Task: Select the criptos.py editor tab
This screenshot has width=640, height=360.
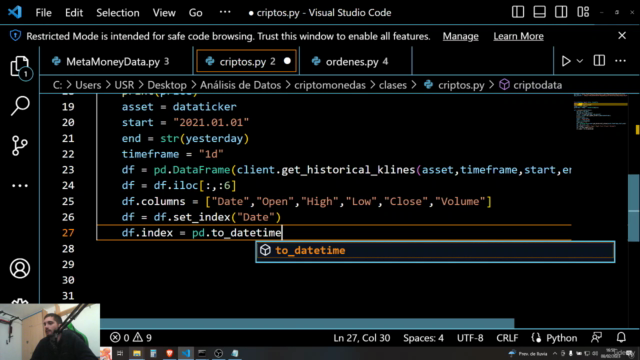Action: tap(247, 62)
